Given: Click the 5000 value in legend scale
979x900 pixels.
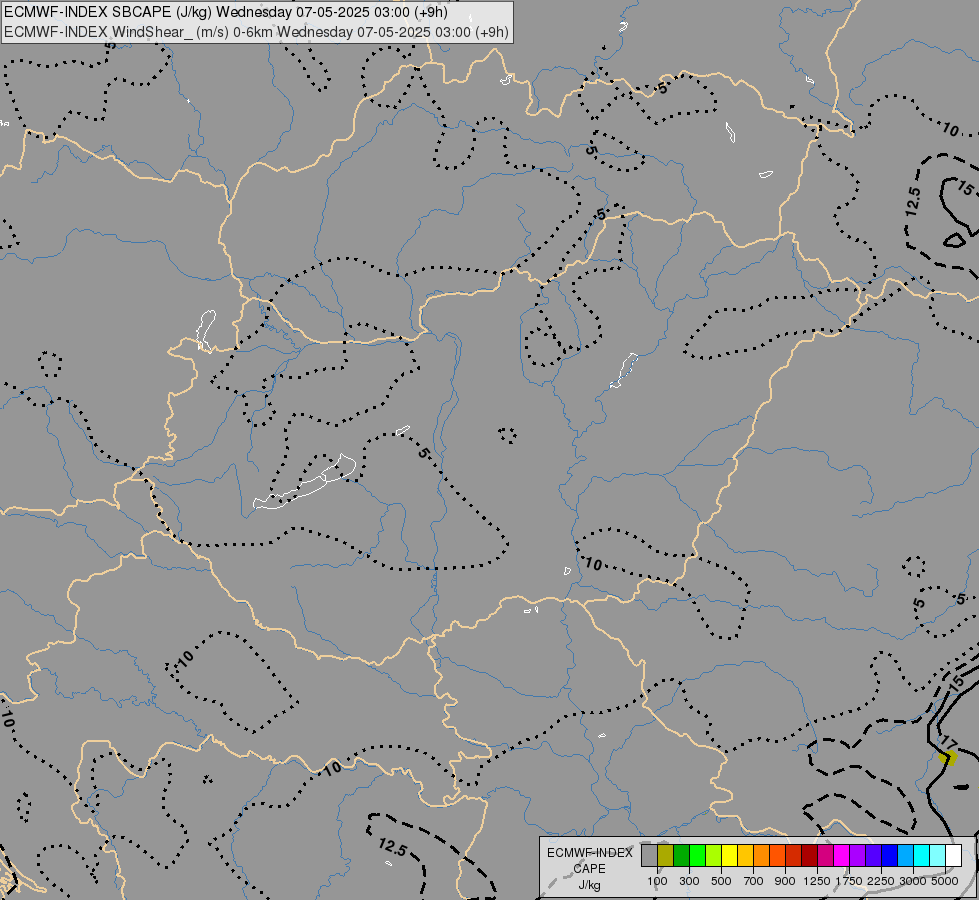Looking at the screenshot, I should tap(945, 881).
